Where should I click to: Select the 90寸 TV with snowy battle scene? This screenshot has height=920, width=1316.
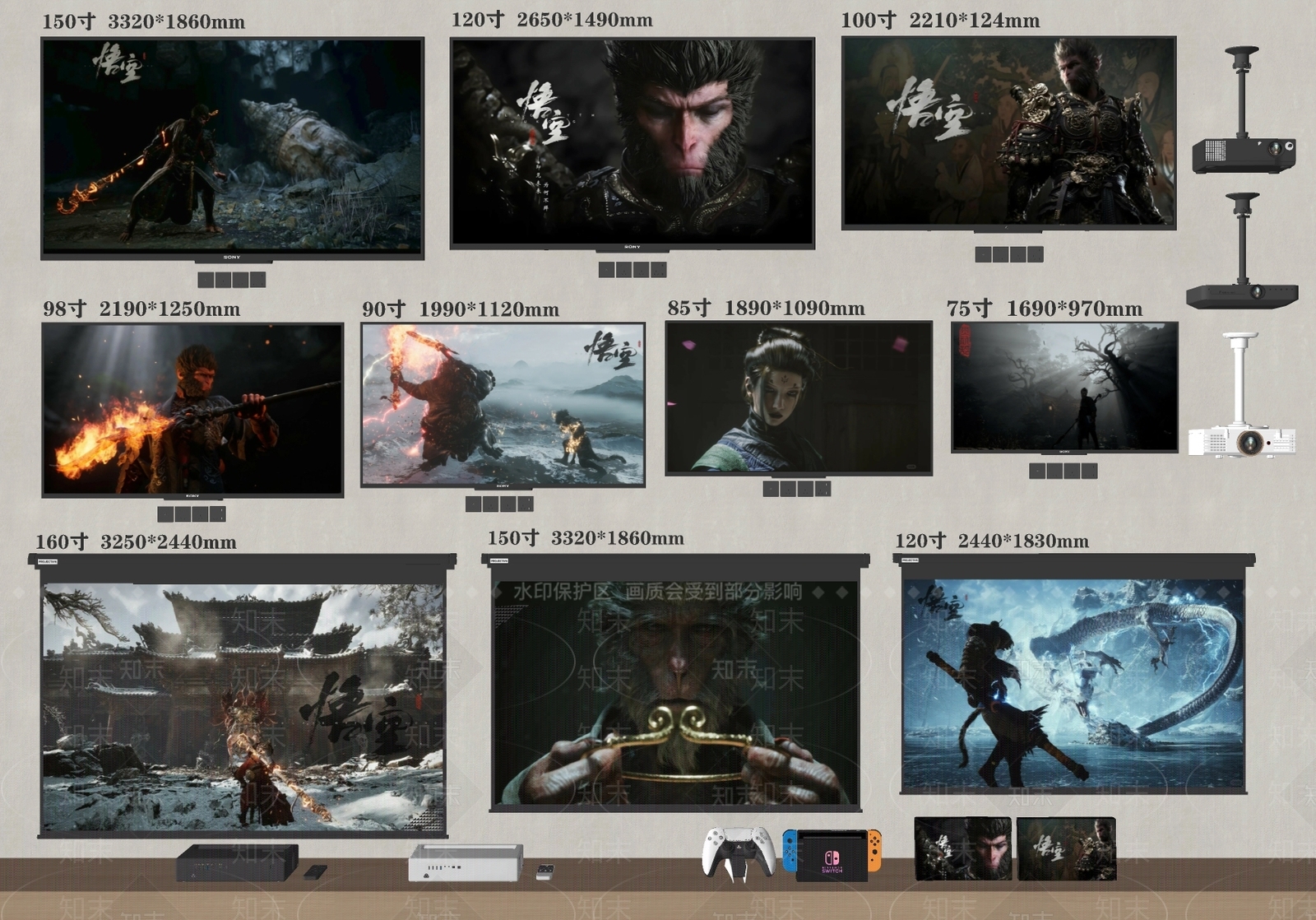[503, 405]
